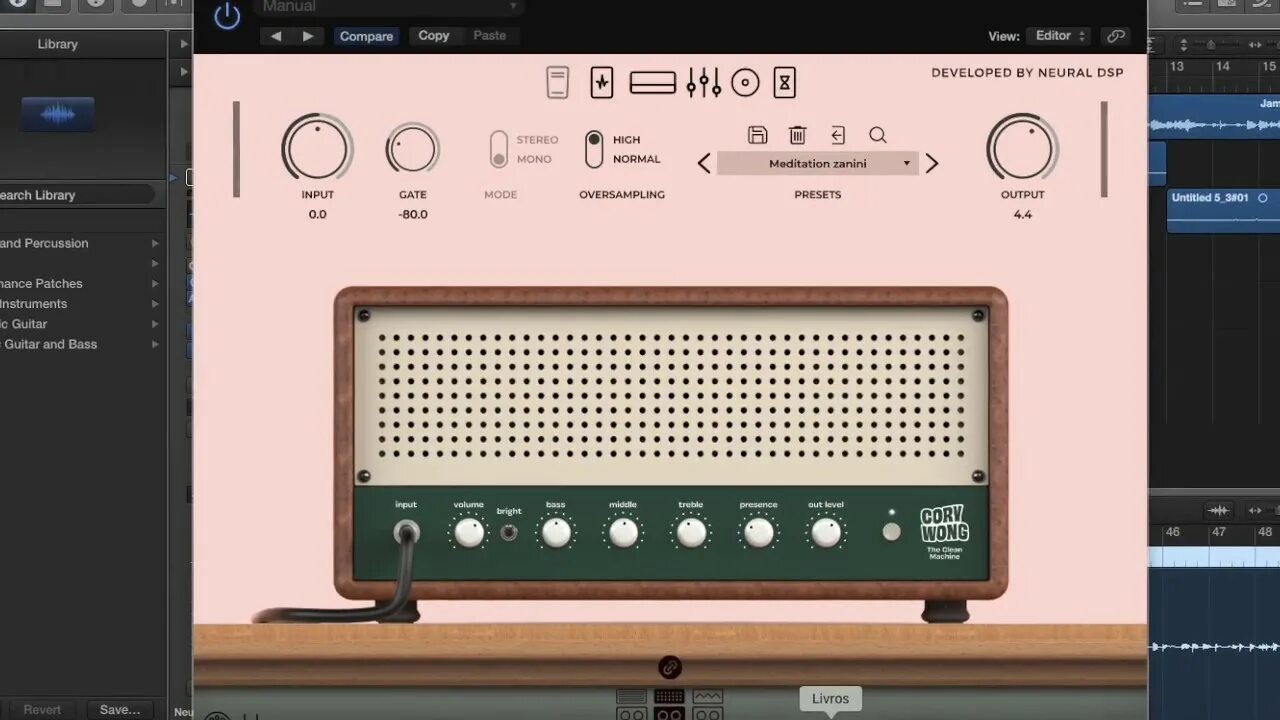The width and height of the screenshot is (1280, 720).
Task: Expand the 'Guitar and Bass' library category arrow
Action: click(x=155, y=344)
